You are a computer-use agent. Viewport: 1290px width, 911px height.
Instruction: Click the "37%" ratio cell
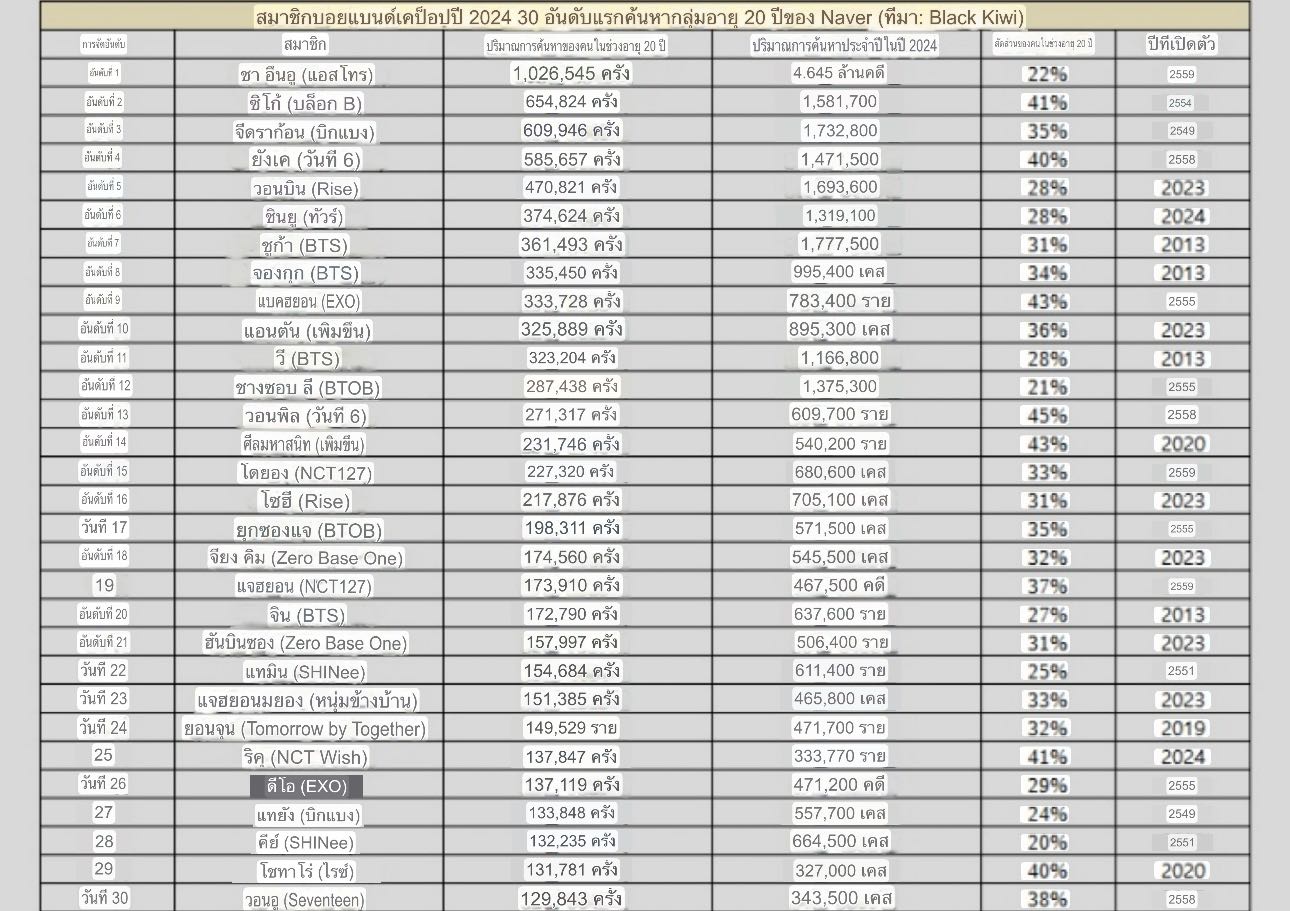(1045, 586)
